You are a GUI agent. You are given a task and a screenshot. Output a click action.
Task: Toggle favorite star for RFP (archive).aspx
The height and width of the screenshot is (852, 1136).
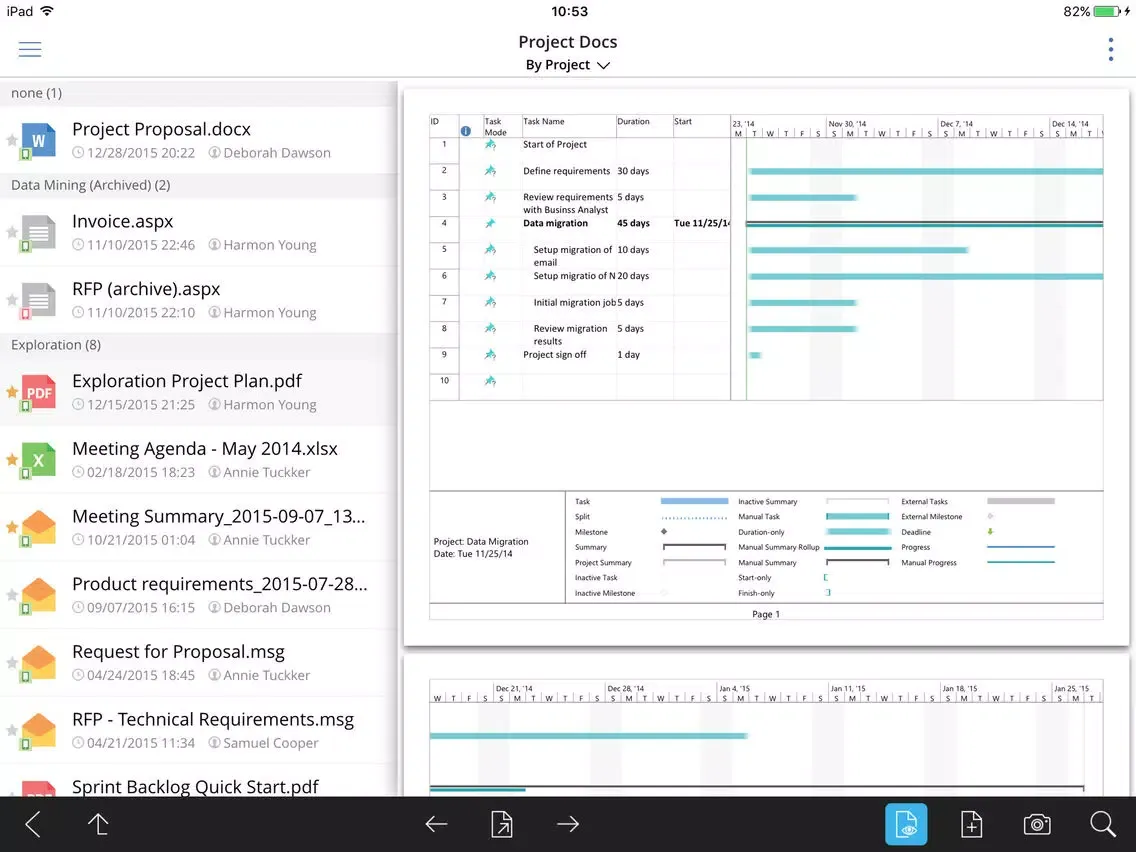(x=12, y=299)
